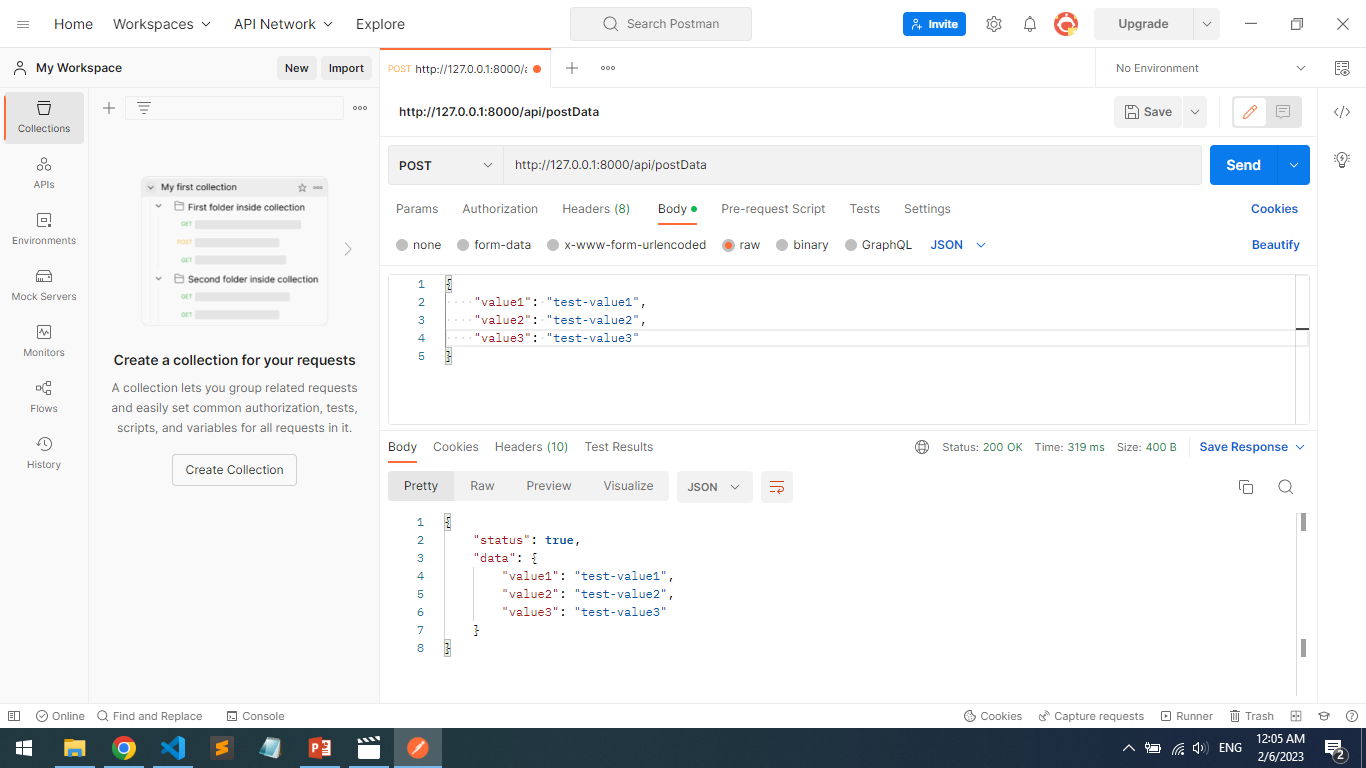Click the collections filter icon
Image resolution: width=1366 pixels, height=768 pixels.
point(144,108)
